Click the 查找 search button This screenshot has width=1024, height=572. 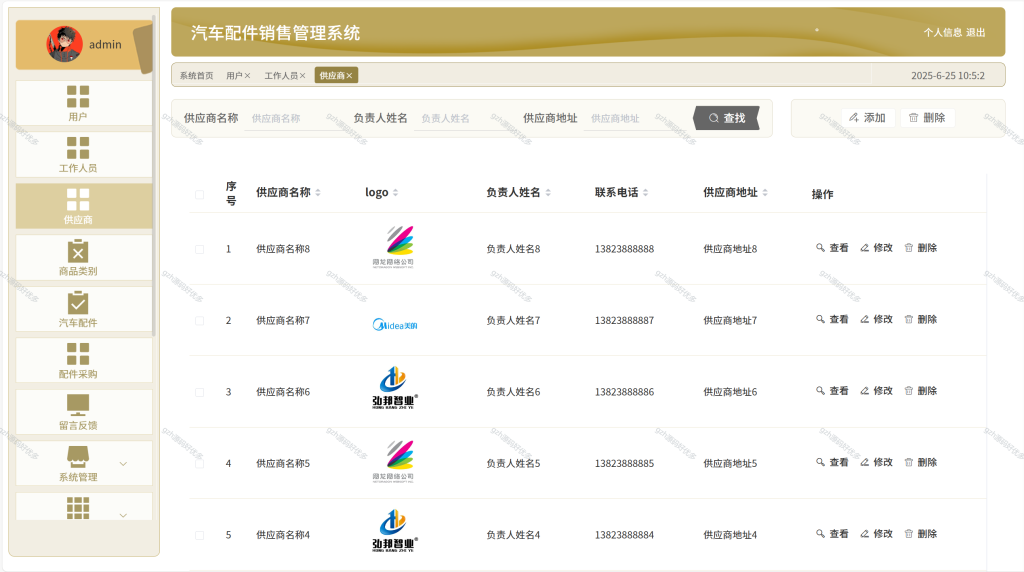(727, 118)
